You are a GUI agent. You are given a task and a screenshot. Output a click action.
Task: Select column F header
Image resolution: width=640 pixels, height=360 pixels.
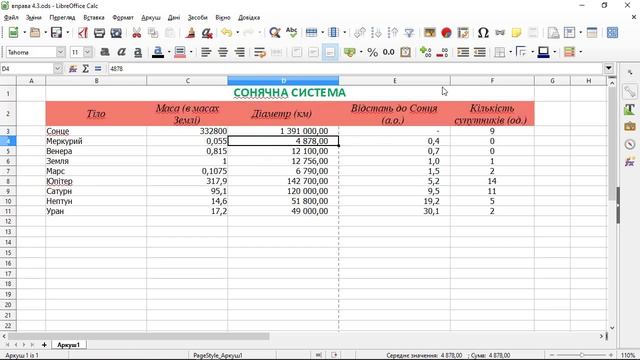coord(492,81)
